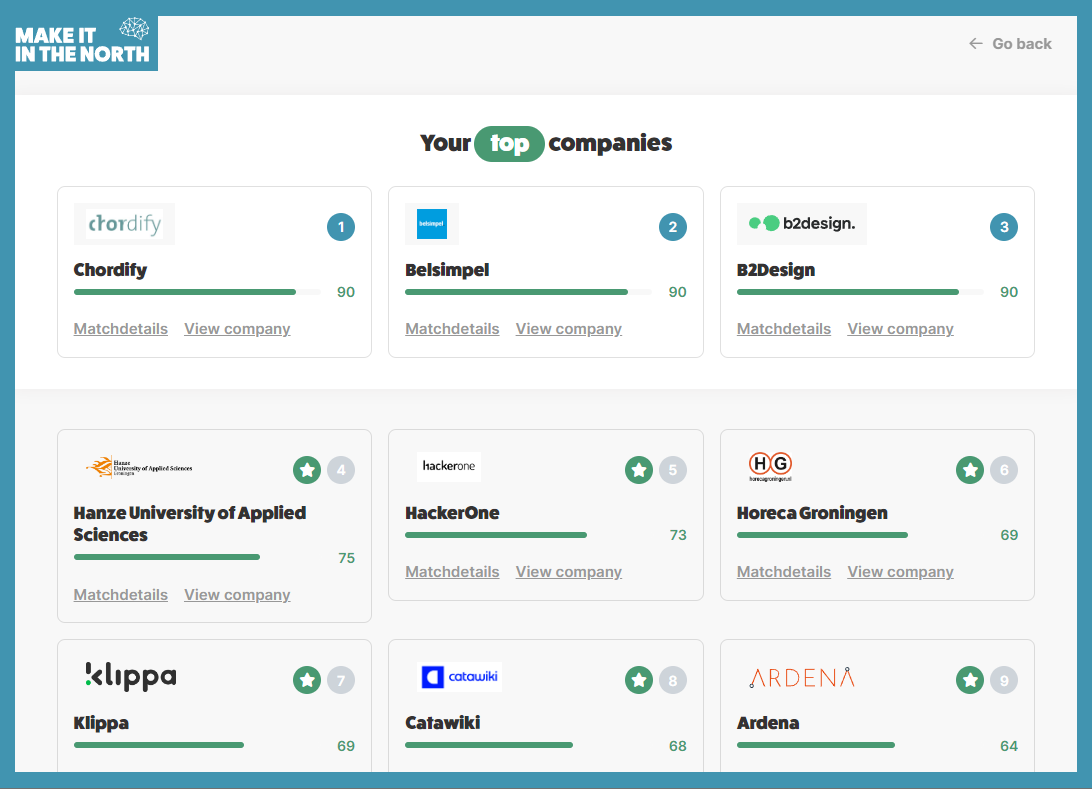Click the Belsimpel logo thumbnail

click(x=432, y=224)
